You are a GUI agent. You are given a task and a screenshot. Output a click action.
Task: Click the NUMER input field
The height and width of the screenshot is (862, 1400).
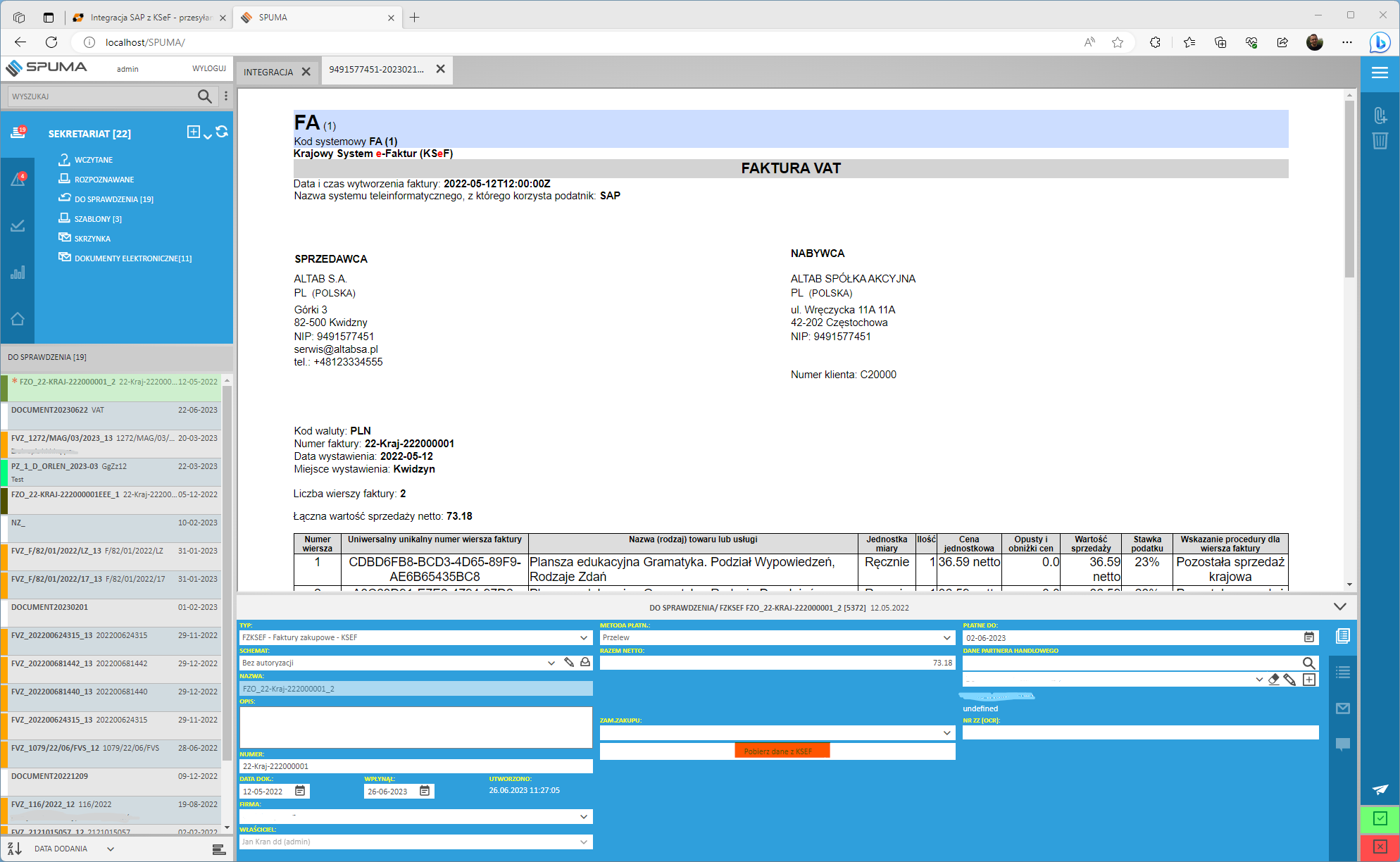(415, 766)
